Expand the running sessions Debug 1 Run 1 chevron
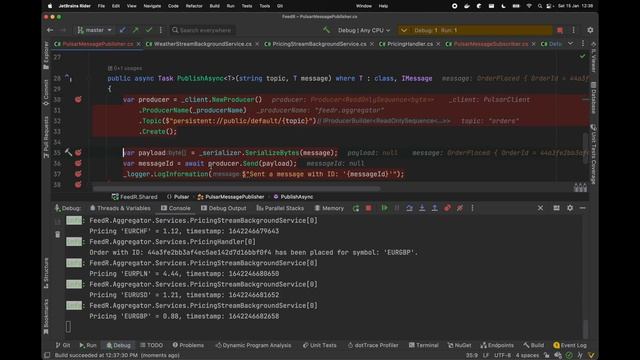640x360 pixels. (404, 30)
